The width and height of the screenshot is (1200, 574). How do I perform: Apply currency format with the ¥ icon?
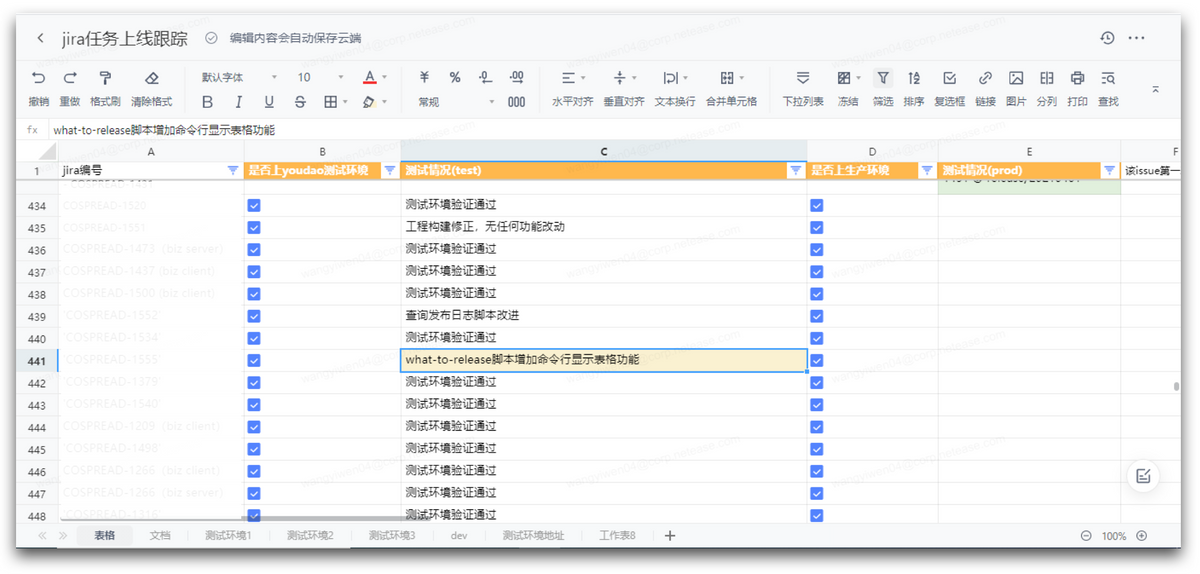point(424,77)
